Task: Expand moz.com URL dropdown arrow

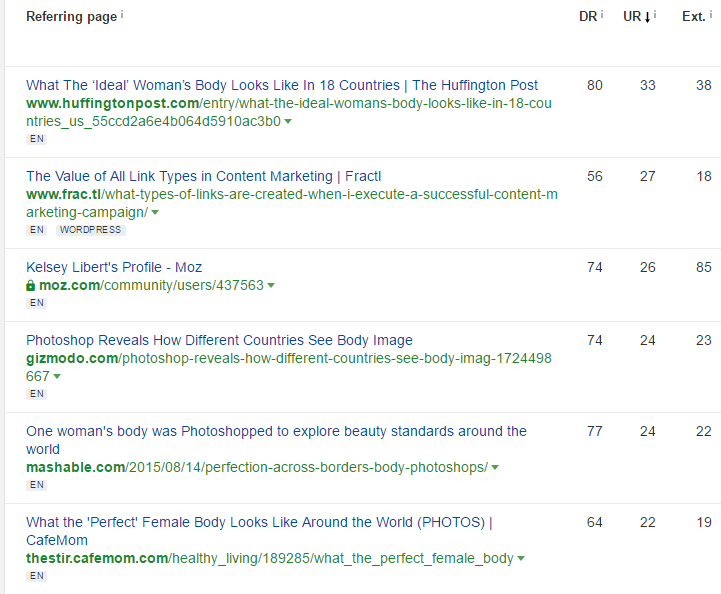Action: coord(271,286)
